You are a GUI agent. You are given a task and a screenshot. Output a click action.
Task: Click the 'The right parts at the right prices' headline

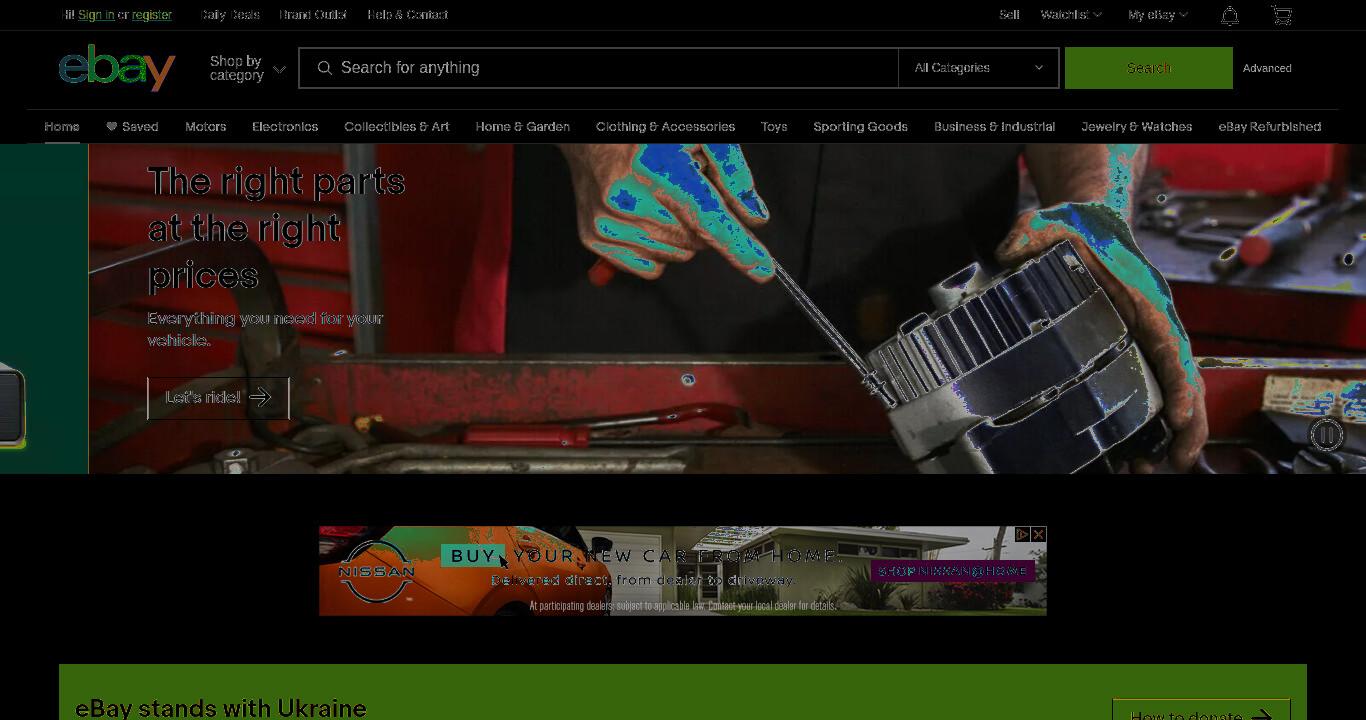pyautogui.click(x=276, y=228)
